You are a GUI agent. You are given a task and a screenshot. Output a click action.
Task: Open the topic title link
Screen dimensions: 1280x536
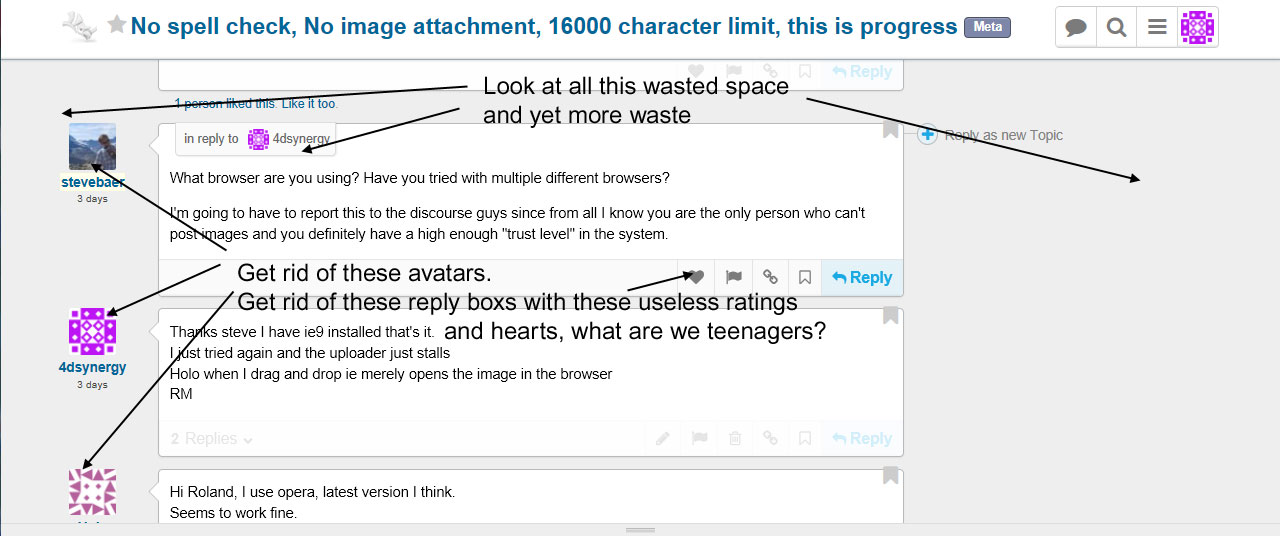[544, 26]
